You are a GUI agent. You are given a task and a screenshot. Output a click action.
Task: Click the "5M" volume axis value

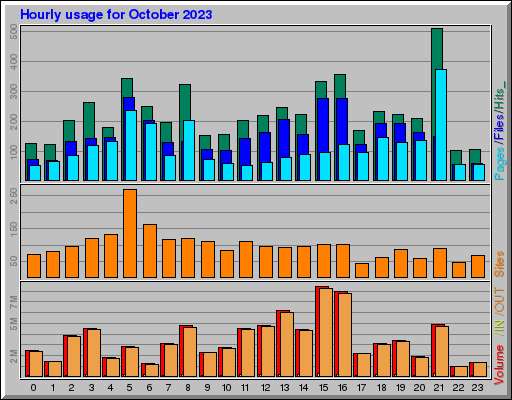[14, 324]
